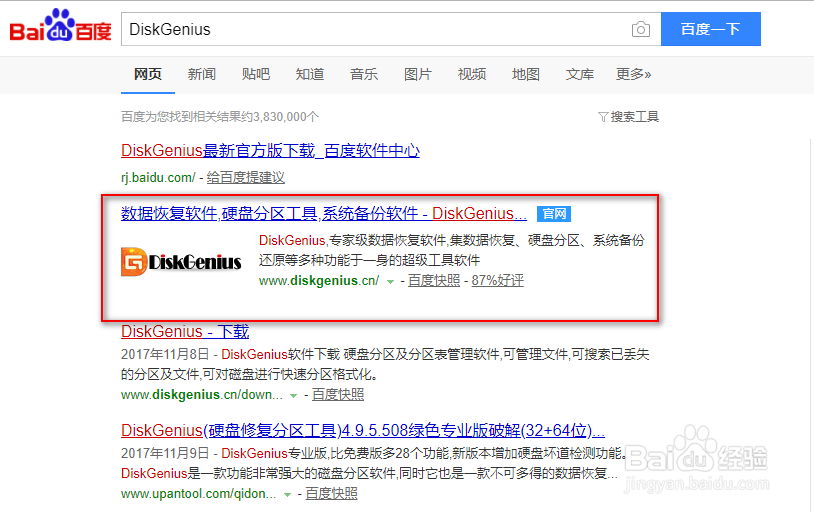This screenshot has height=512, width=814.
Task: Open the 音乐 tab
Action: pos(364,74)
